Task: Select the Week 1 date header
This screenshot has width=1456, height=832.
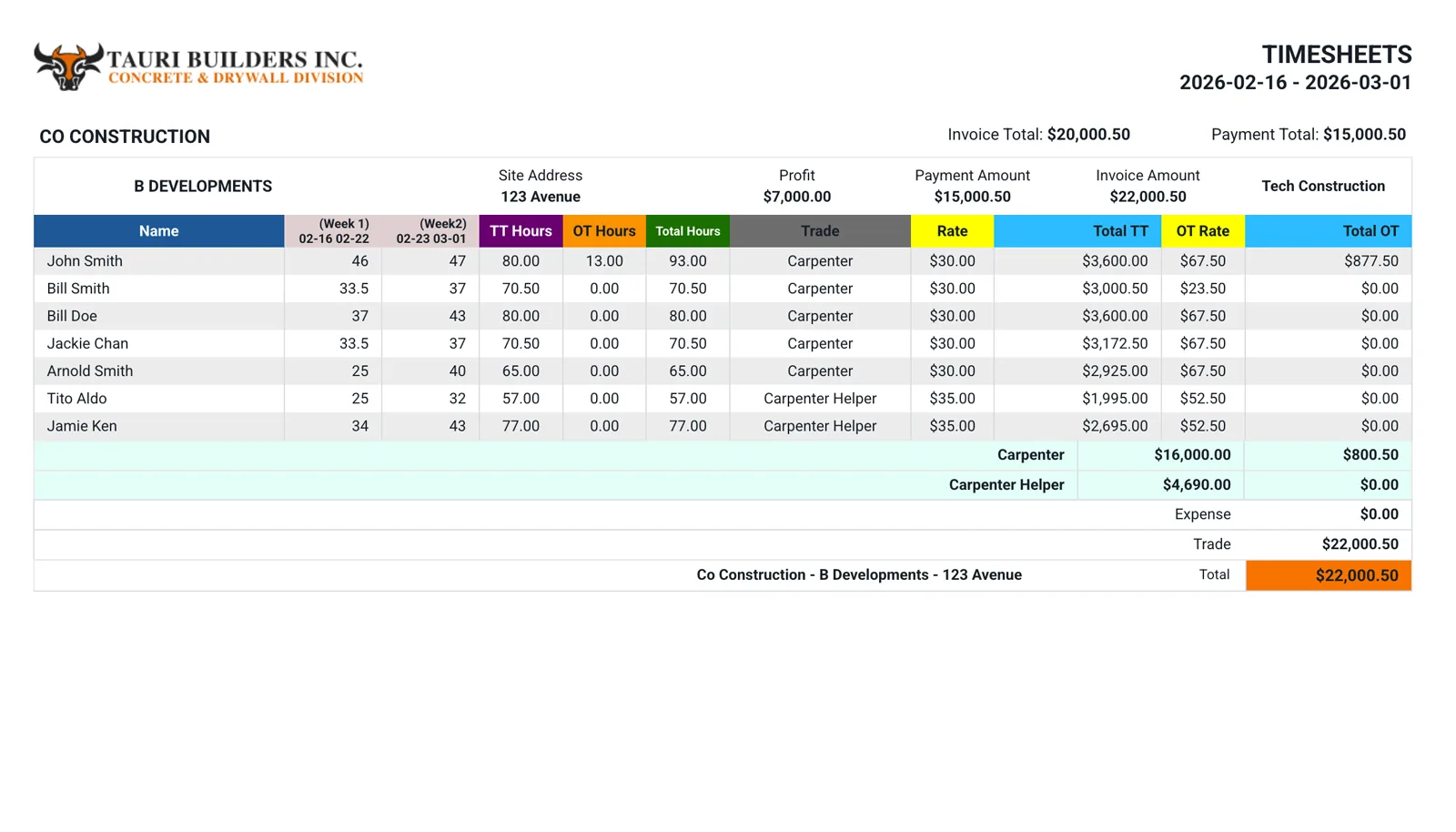Action: [x=334, y=231]
